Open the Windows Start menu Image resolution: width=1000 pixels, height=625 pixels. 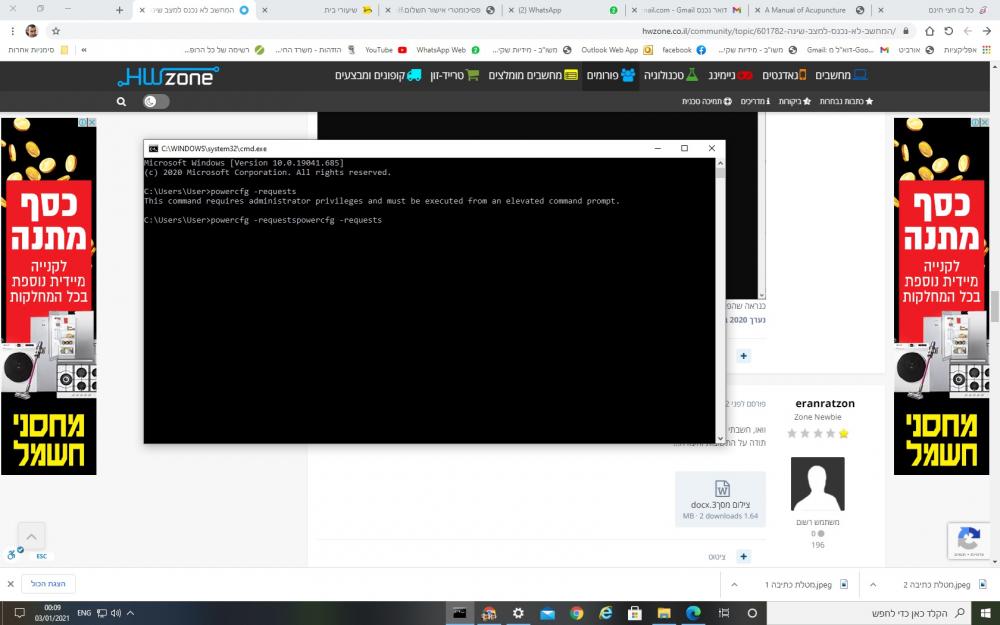985,613
